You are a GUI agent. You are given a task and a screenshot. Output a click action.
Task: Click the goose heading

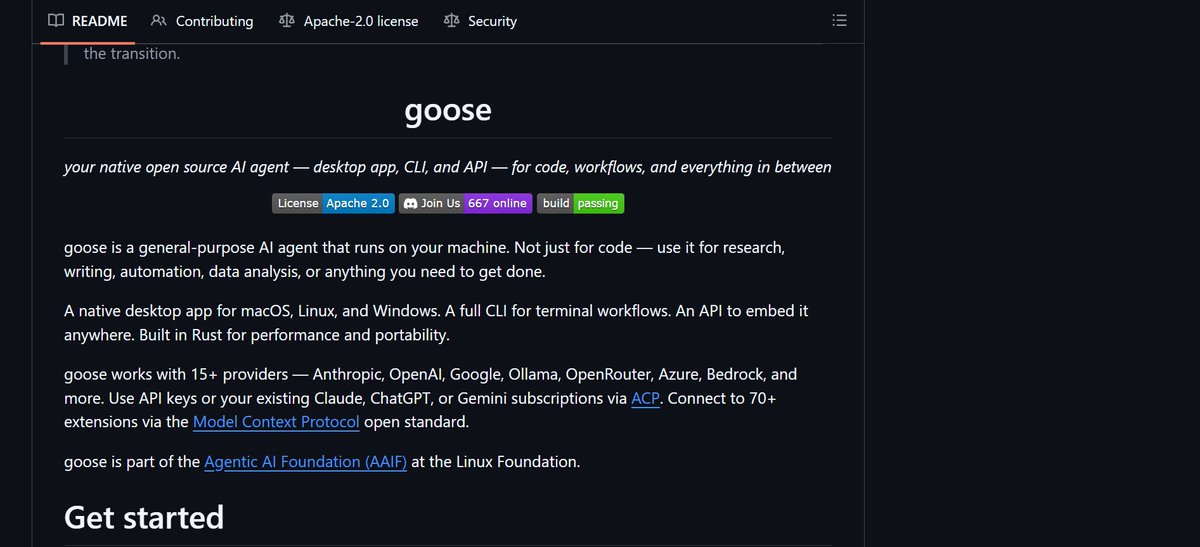pyautogui.click(x=448, y=109)
